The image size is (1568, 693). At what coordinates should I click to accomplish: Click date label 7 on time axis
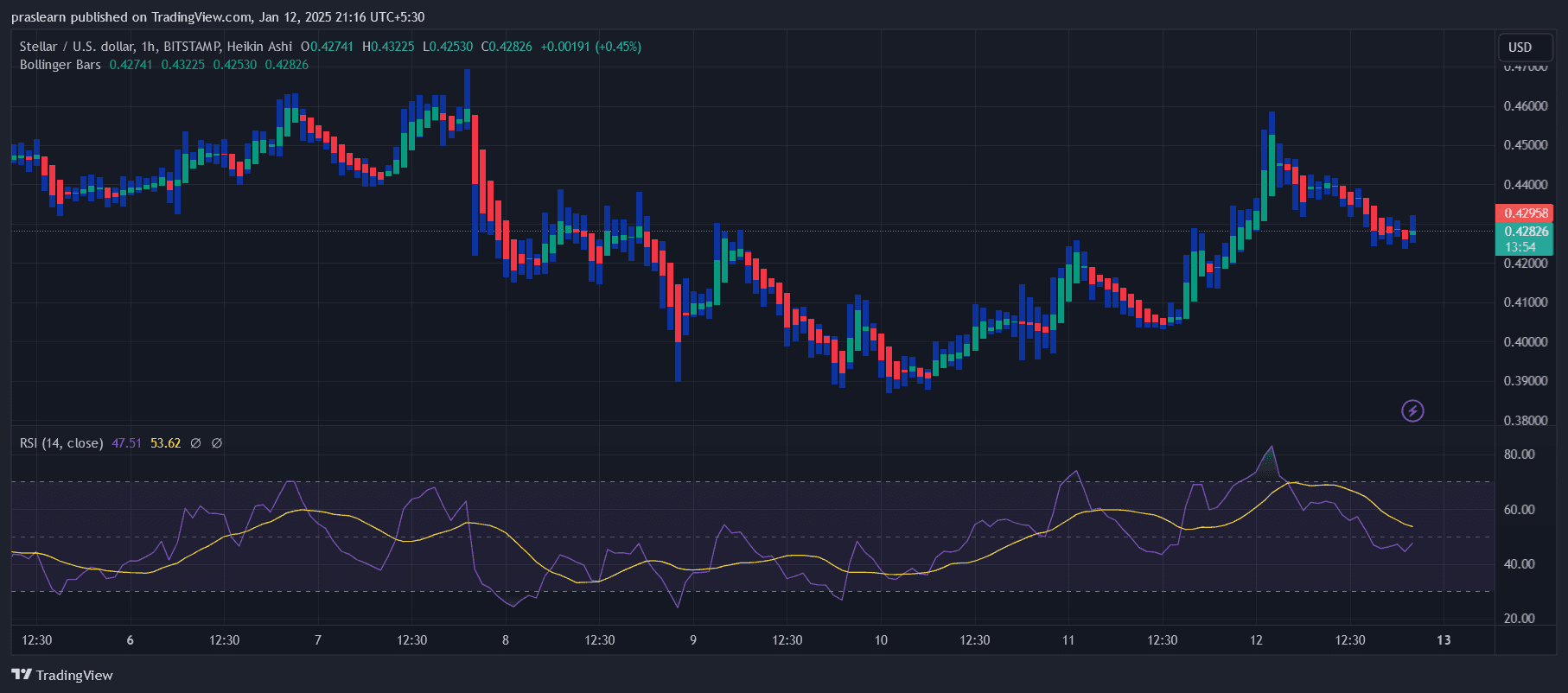(x=318, y=640)
